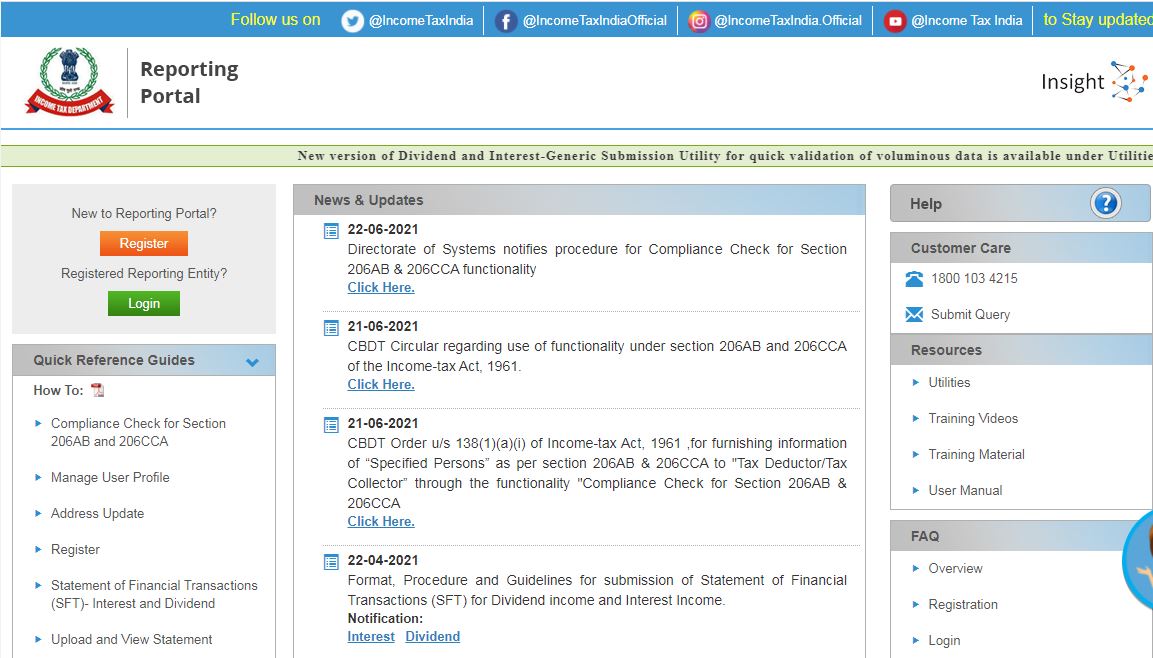Open the Instagram @IncomeTaxIndia.Official icon
This screenshot has height=658, width=1153.
[x=698, y=19]
